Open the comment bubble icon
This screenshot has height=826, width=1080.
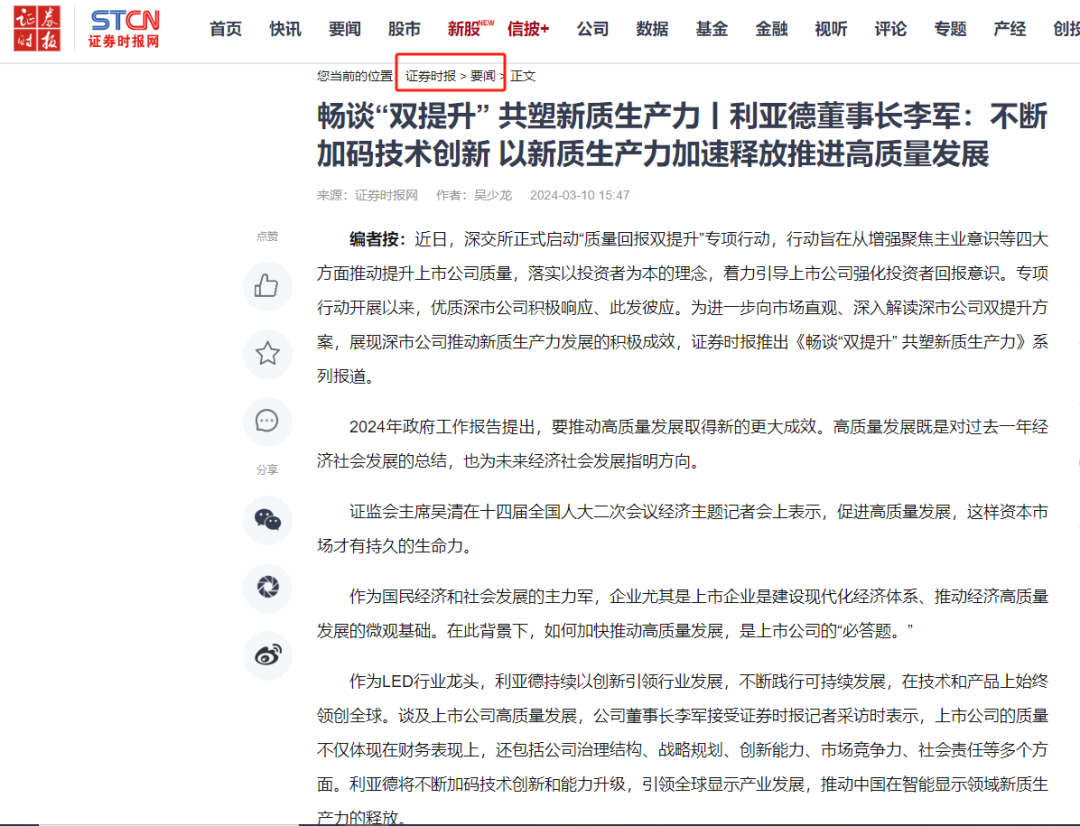pyautogui.click(x=267, y=421)
